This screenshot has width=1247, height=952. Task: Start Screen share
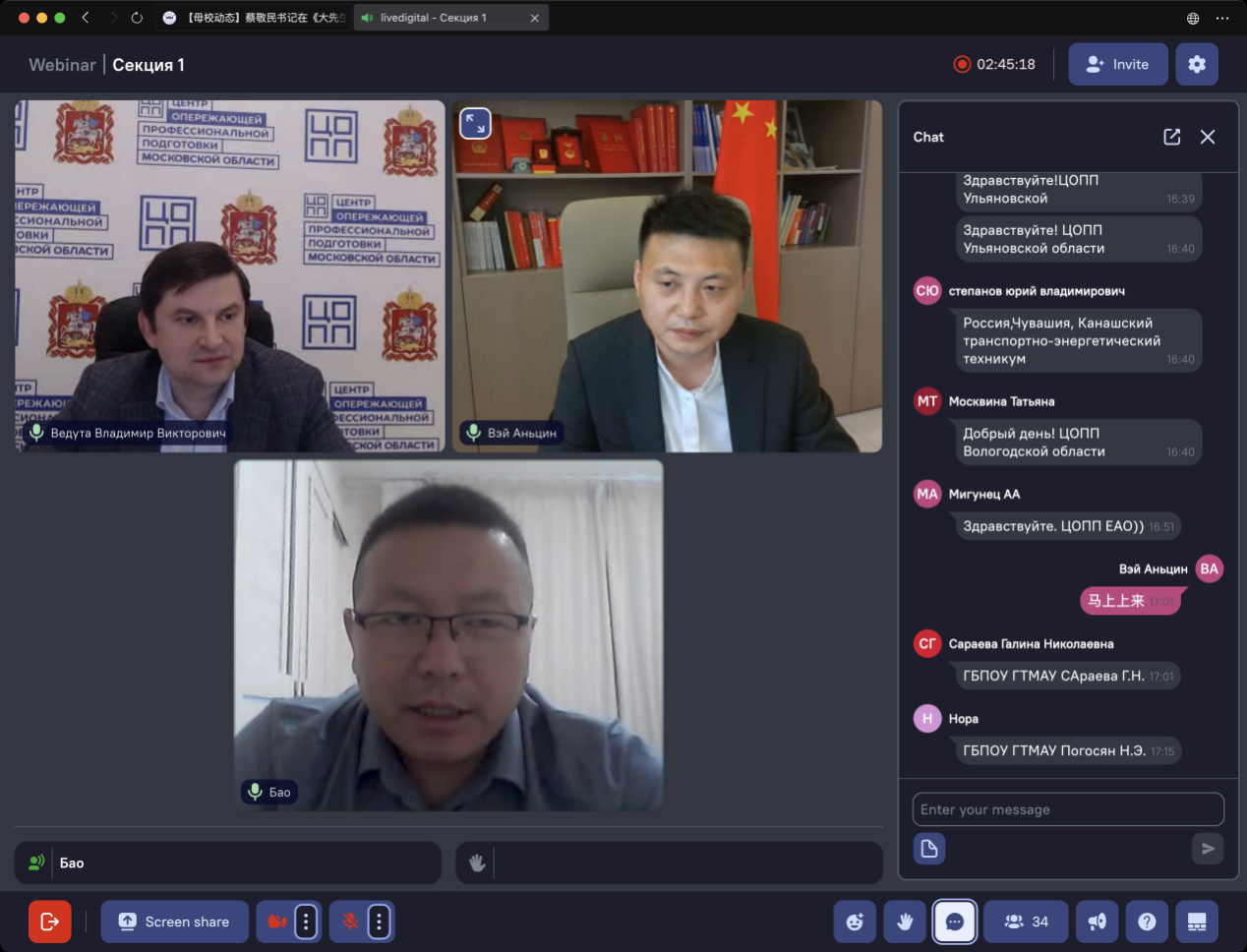[175, 922]
